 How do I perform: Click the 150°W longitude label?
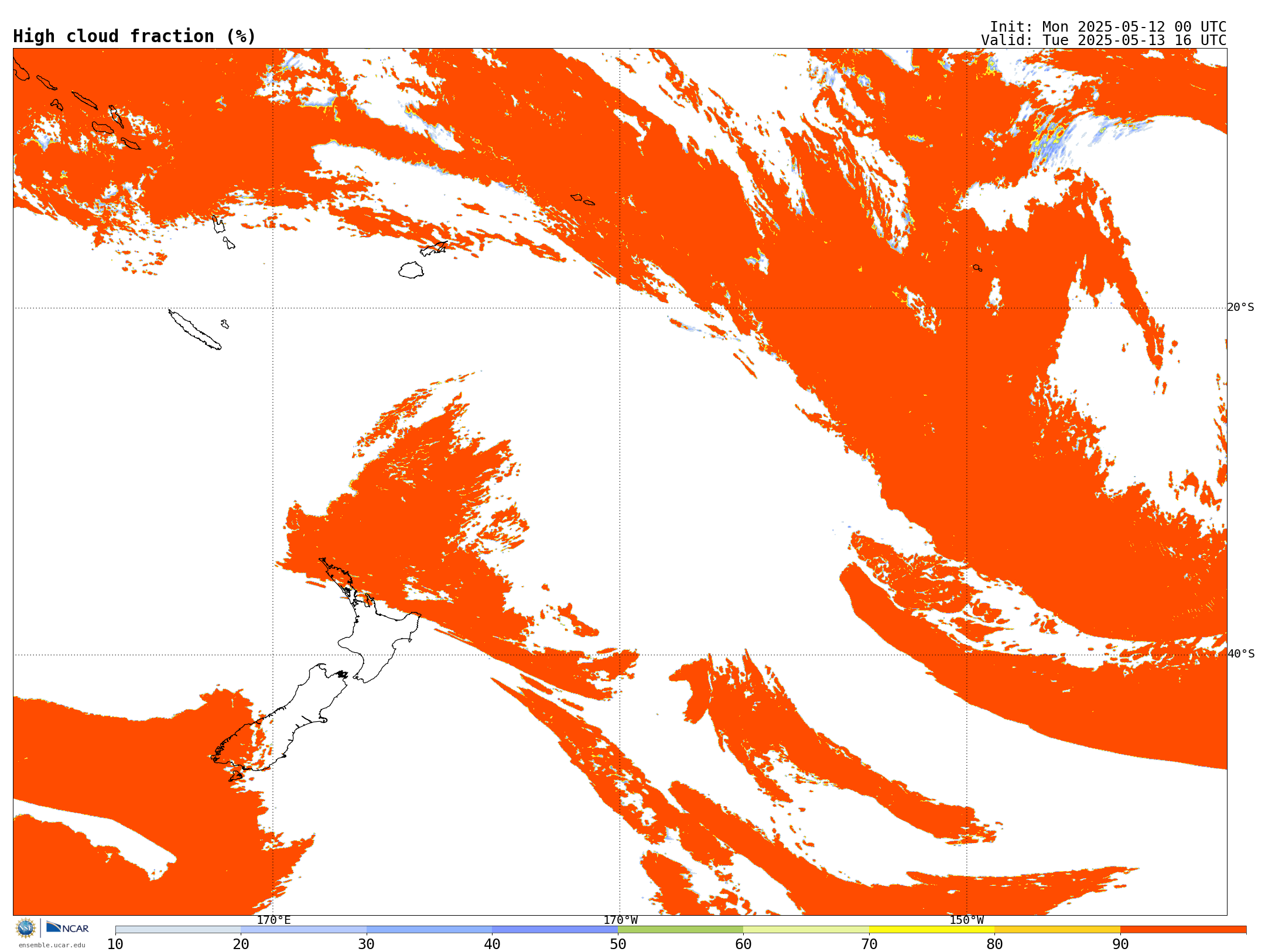tap(966, 920)
